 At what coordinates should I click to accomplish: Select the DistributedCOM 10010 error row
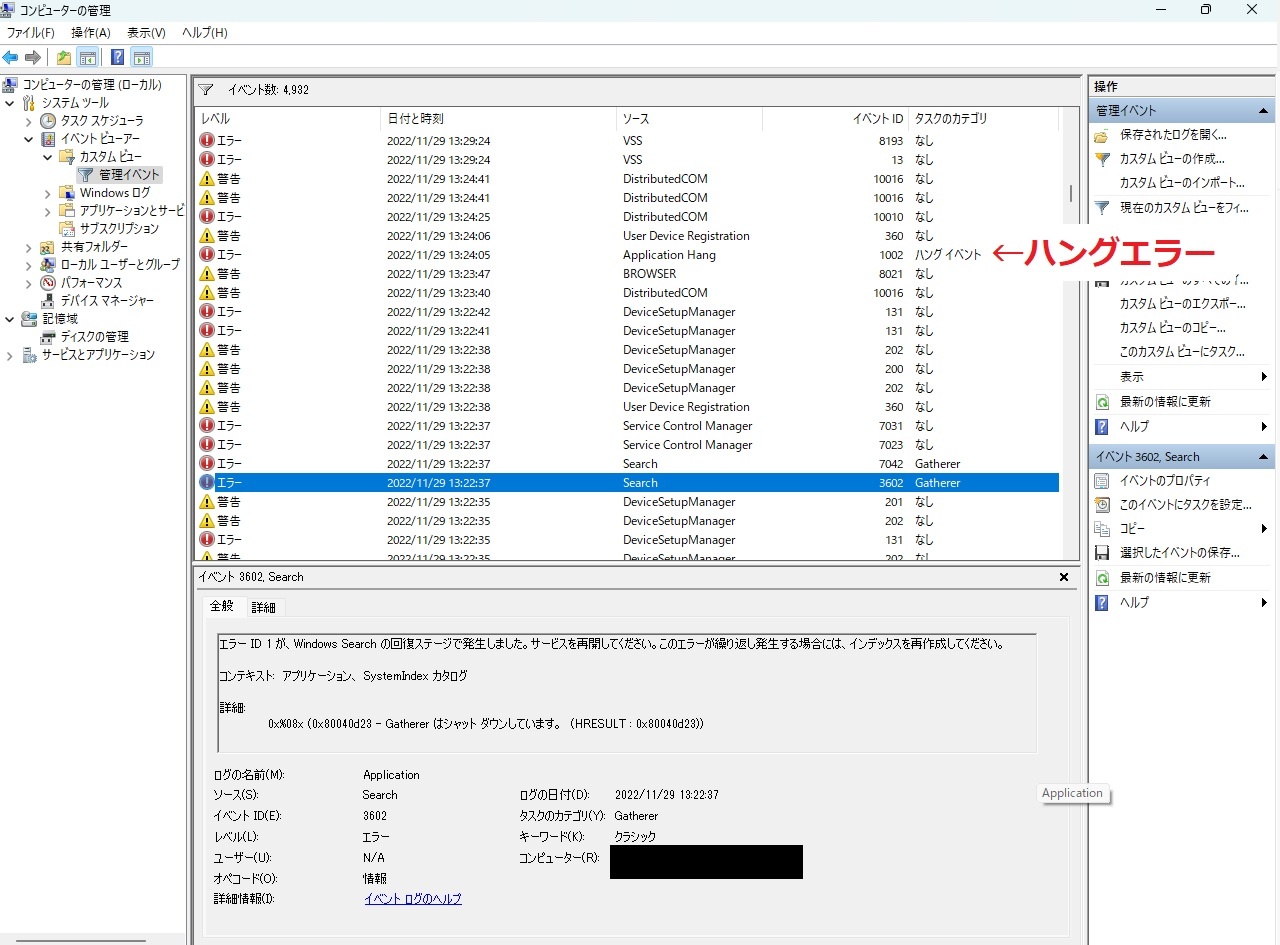(x=628, y=217)
